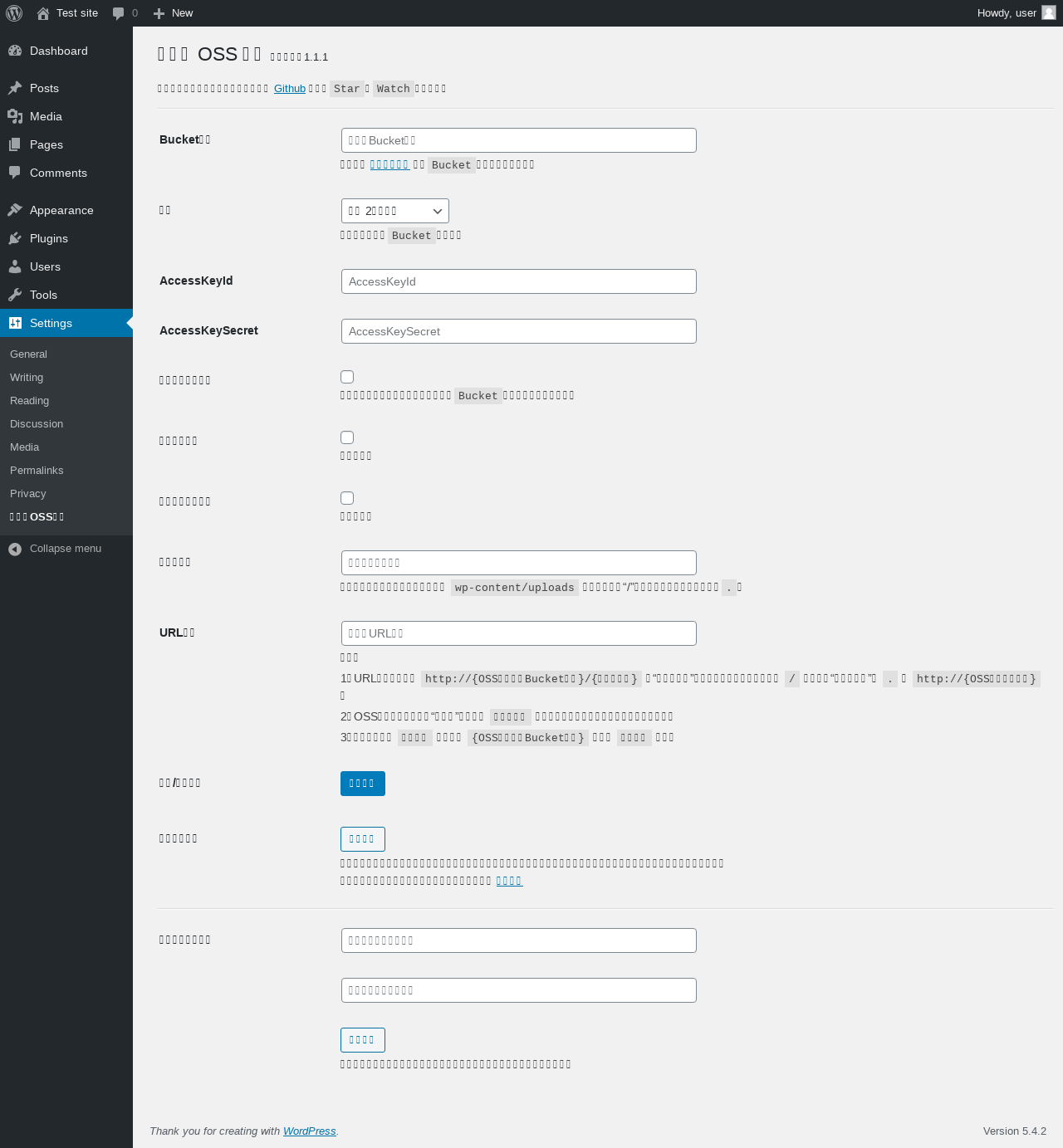Open Media under the Settings submenu
The image size is (1063, 1148).
click(x=24, y=447)
